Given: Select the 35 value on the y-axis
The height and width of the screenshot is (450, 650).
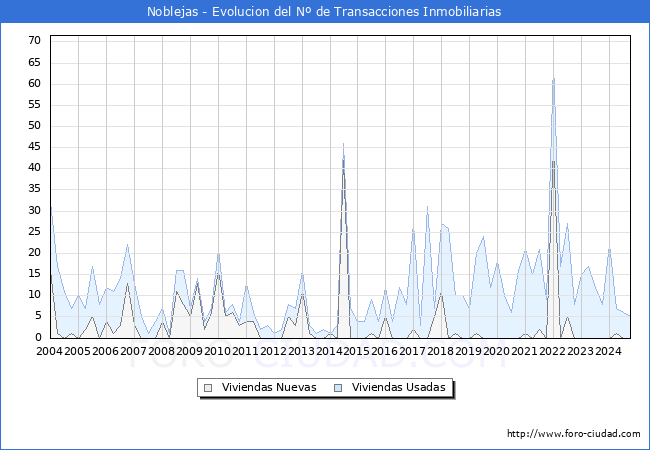Looking at the screenshot, I should pos(34,189).
